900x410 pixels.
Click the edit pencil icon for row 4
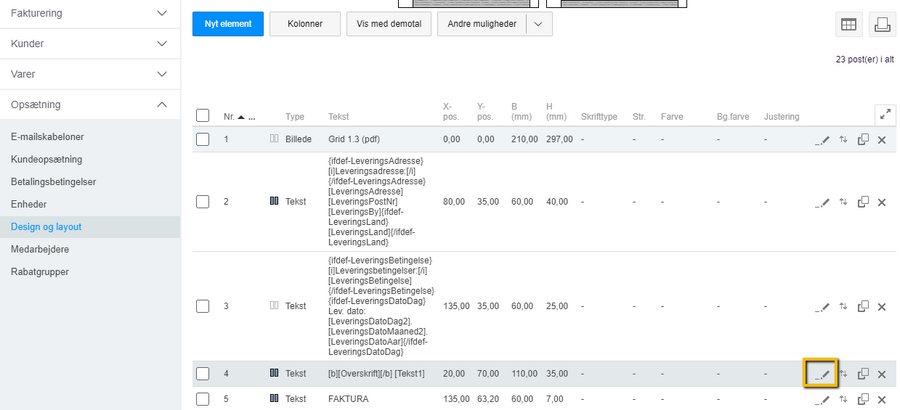[x=822, y=374]
